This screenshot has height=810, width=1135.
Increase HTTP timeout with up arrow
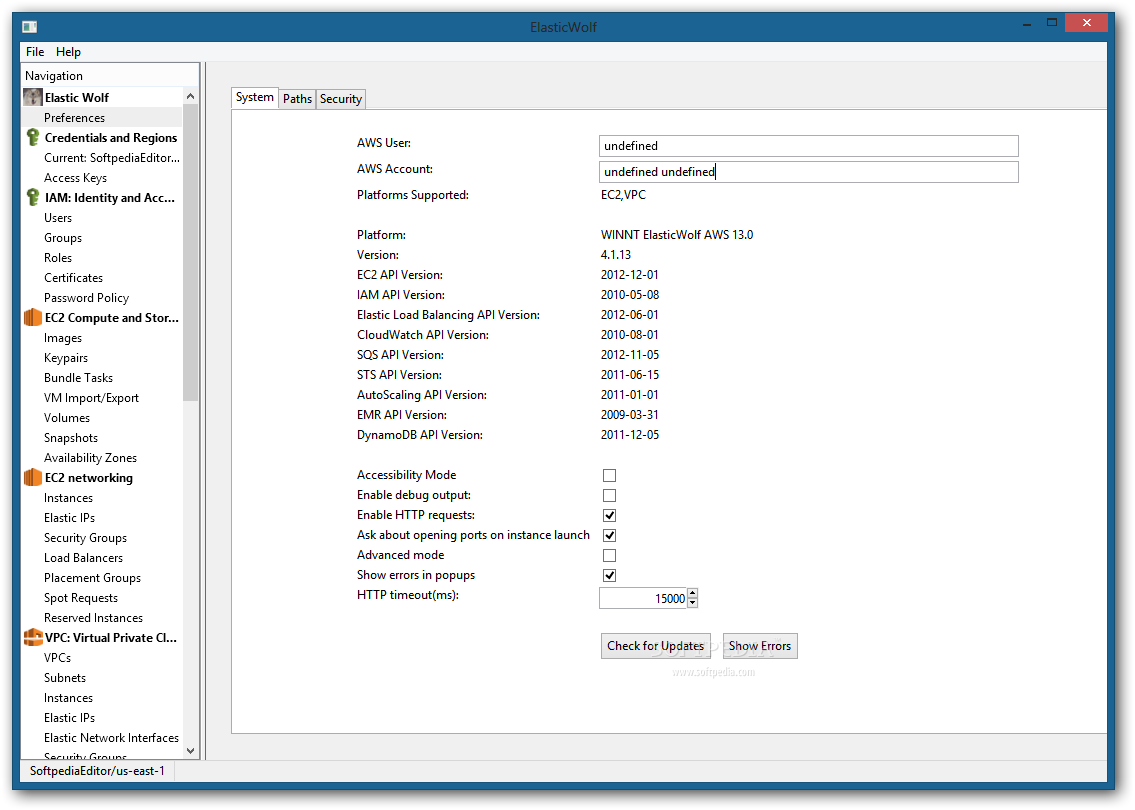click(693, 594)
